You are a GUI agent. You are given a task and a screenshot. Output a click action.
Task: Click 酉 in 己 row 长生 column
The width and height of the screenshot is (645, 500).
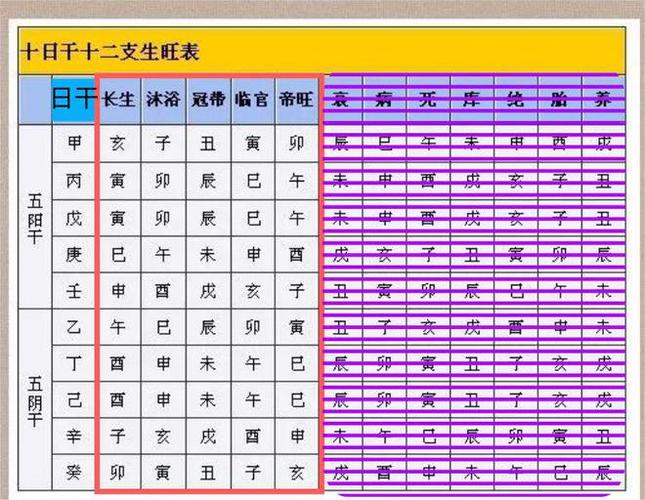click(x=118, y=400)
